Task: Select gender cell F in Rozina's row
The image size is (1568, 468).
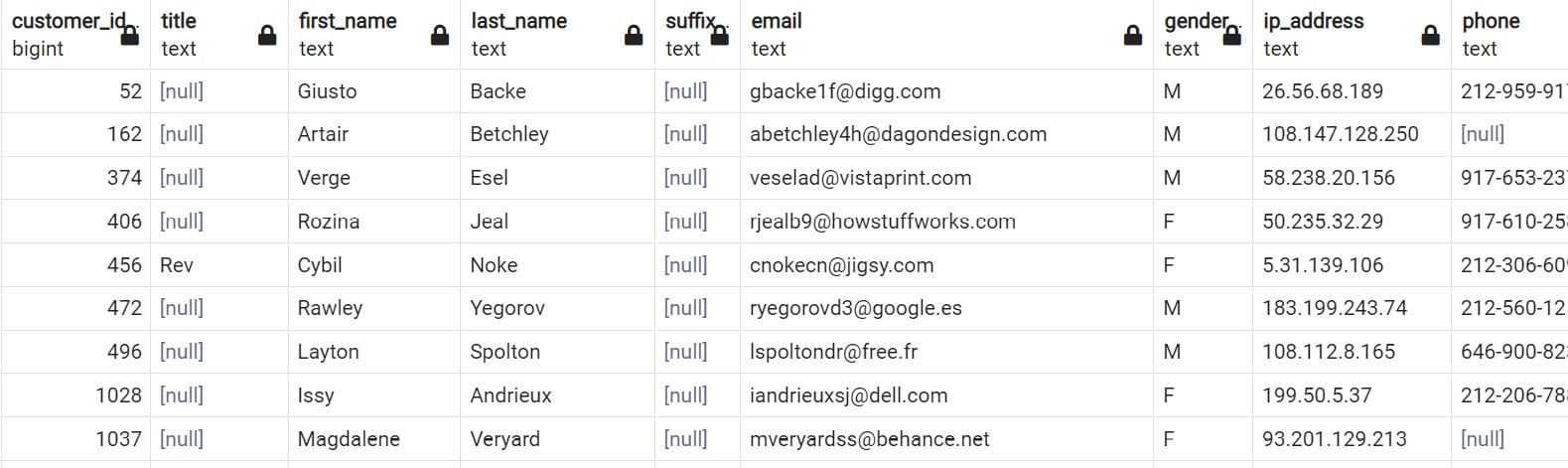Action: (1203, 222)
